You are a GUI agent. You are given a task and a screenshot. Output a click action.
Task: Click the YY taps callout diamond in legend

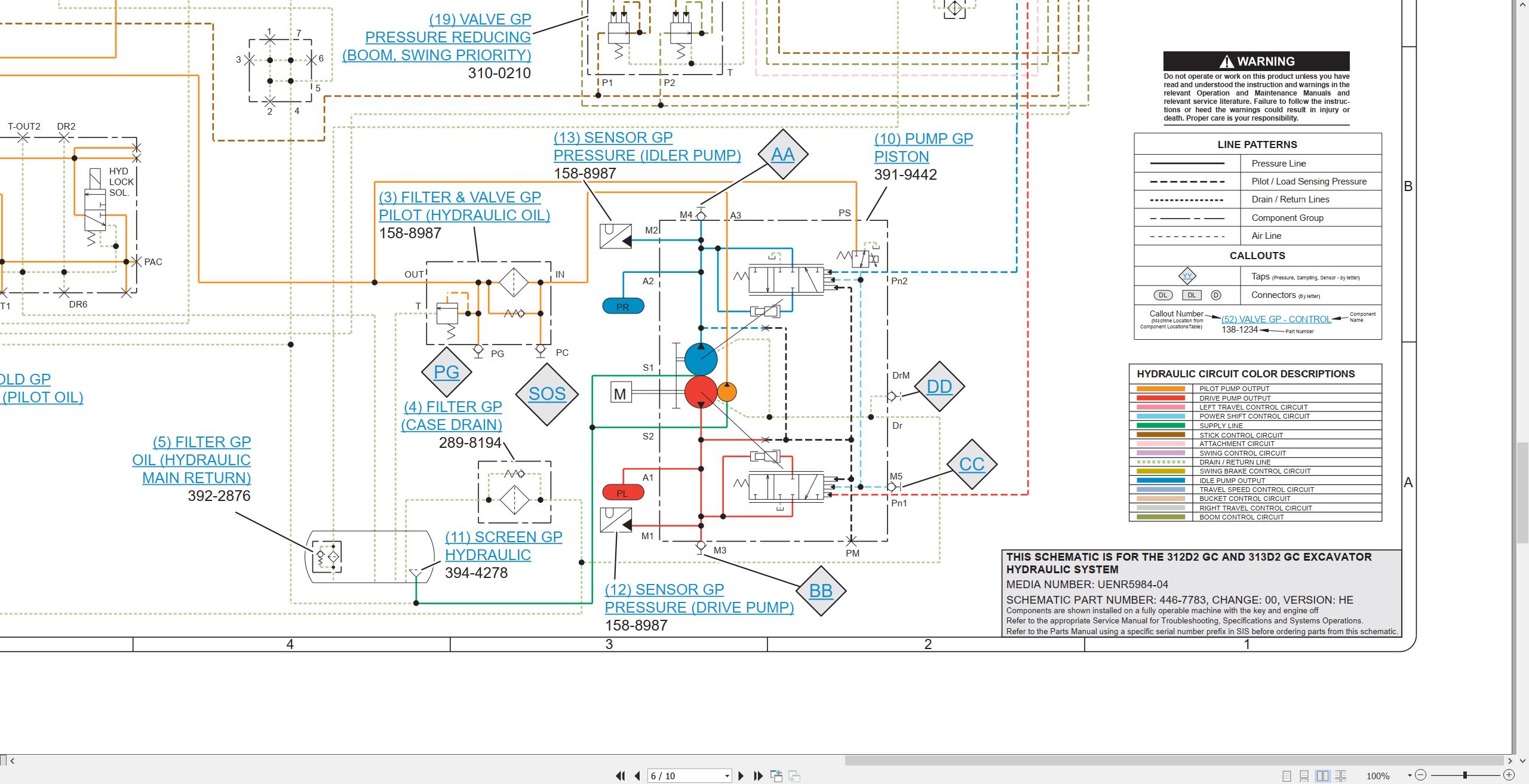tap(1187, 276)
